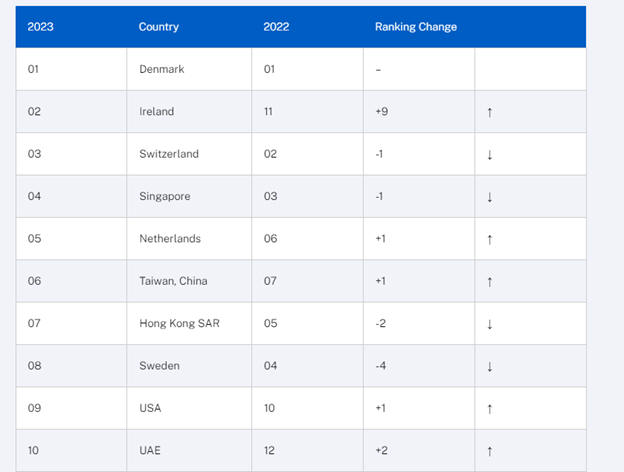Image resolution: width=624 pixels, height=472 pixels.
Task: Click the up arrow in UAE row
Action: (x=489, y=451)
